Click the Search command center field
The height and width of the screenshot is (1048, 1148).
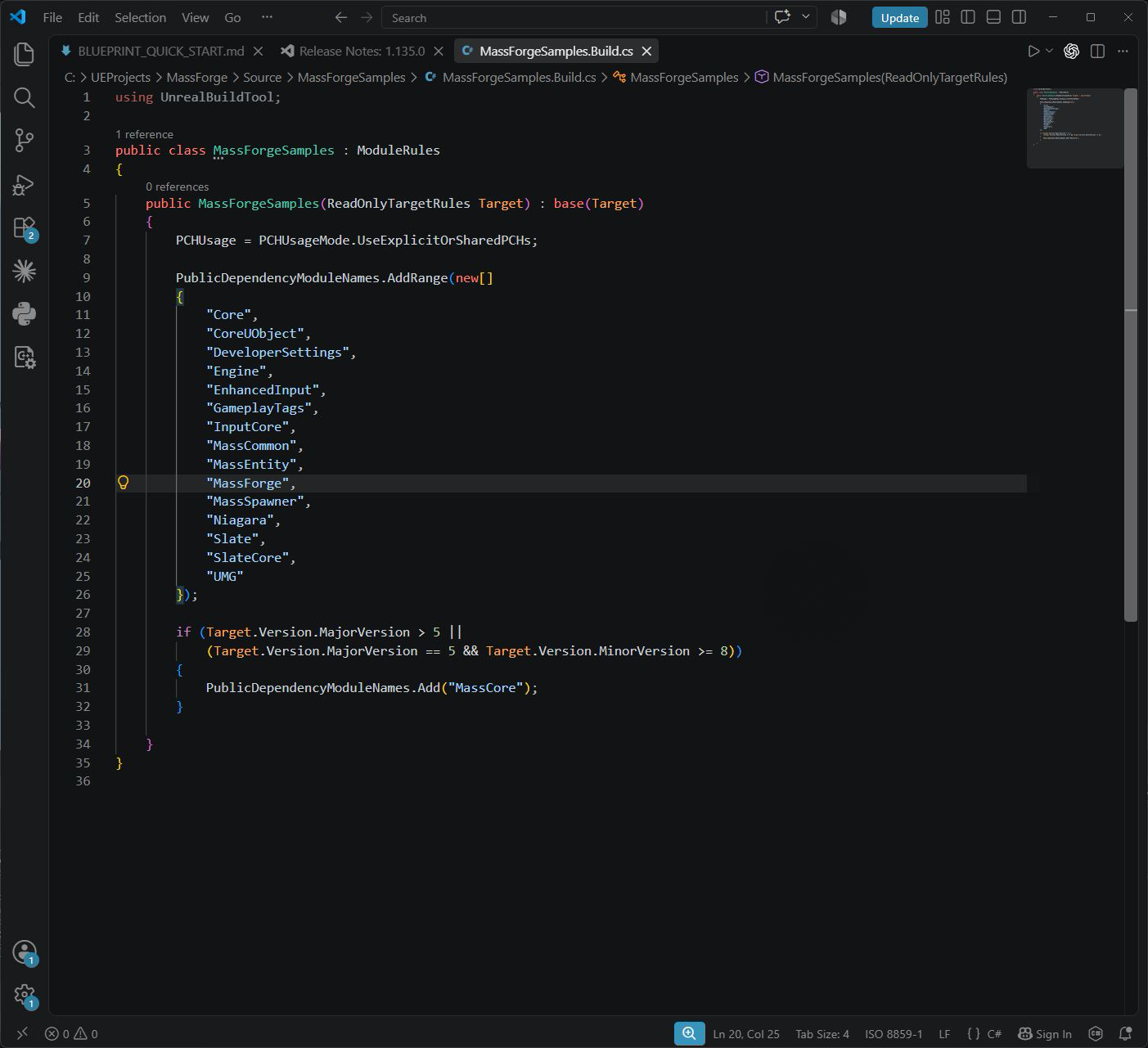coord(574,17)
